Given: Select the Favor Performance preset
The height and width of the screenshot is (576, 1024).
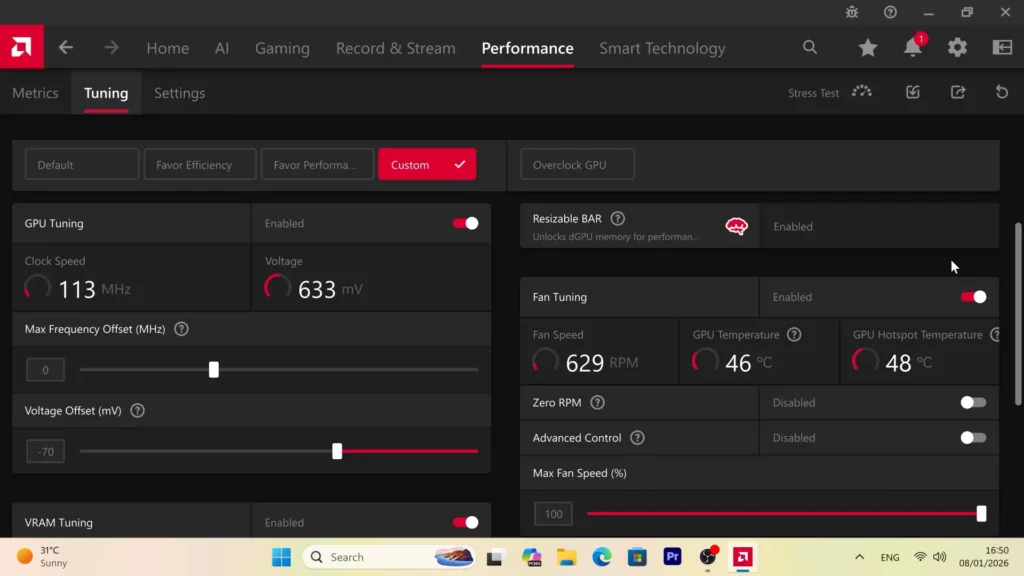Looking at the screenshot, I should tap(317, 165).
